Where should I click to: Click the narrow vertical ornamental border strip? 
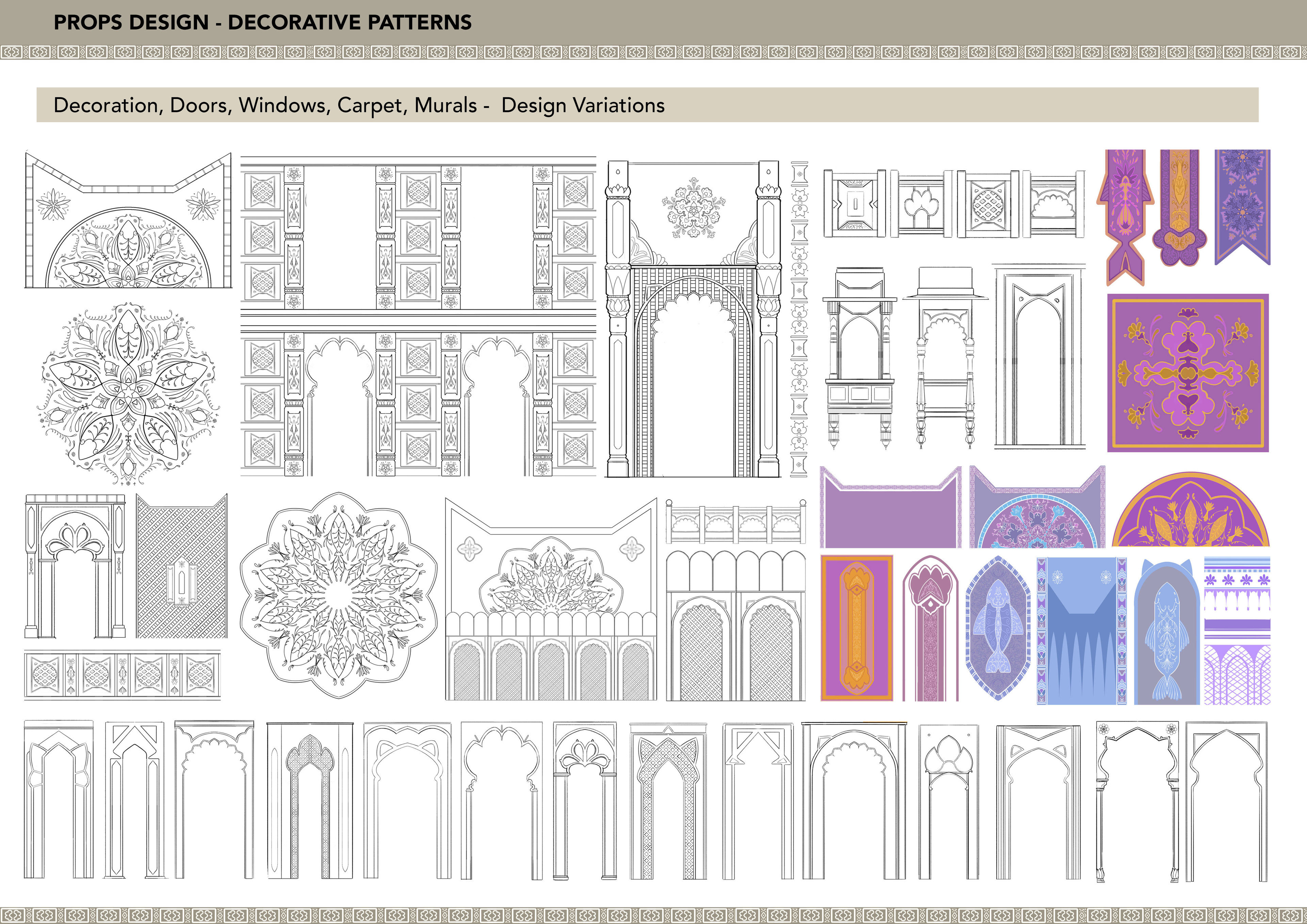click(799, 319)
